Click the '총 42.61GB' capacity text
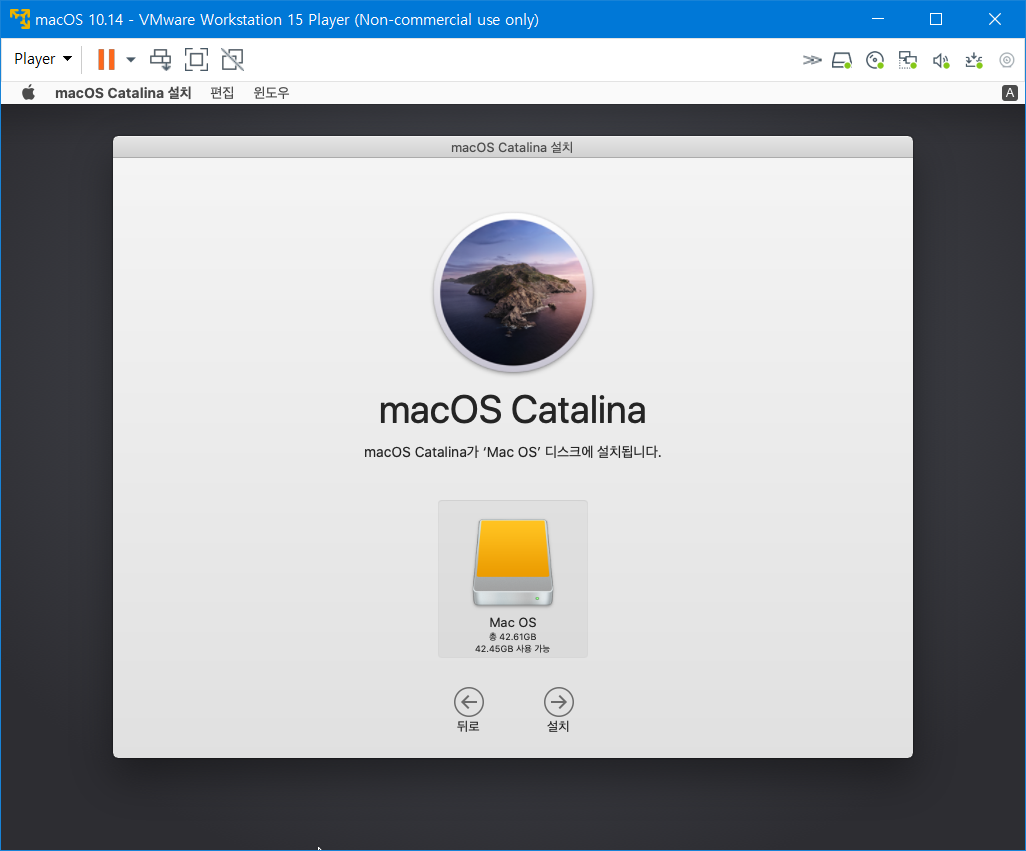The width and height of the screenshot is (1026, 851). [x=512, y=636]
